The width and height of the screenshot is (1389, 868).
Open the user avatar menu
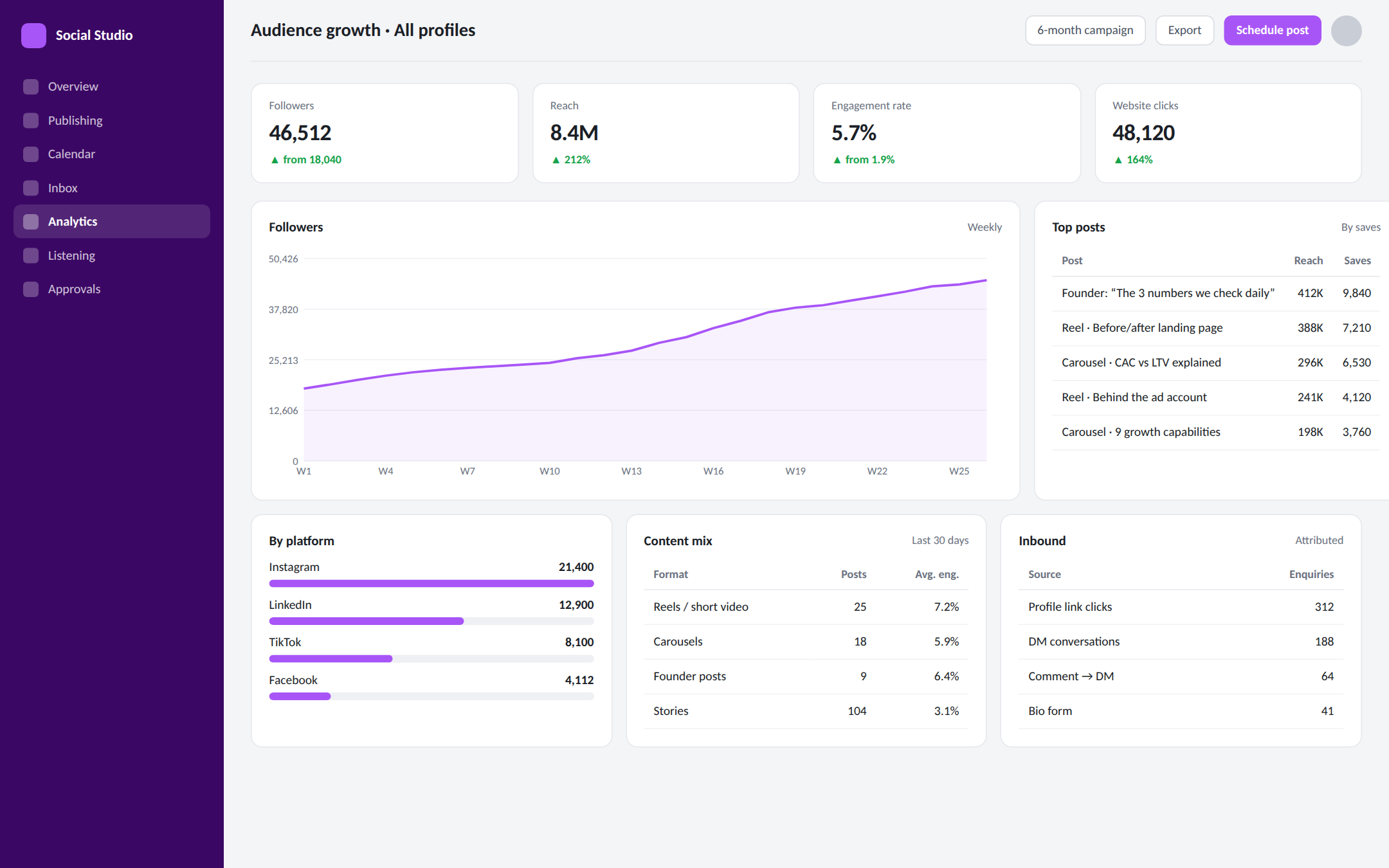pyautogui.click(x=1346, y=31)
